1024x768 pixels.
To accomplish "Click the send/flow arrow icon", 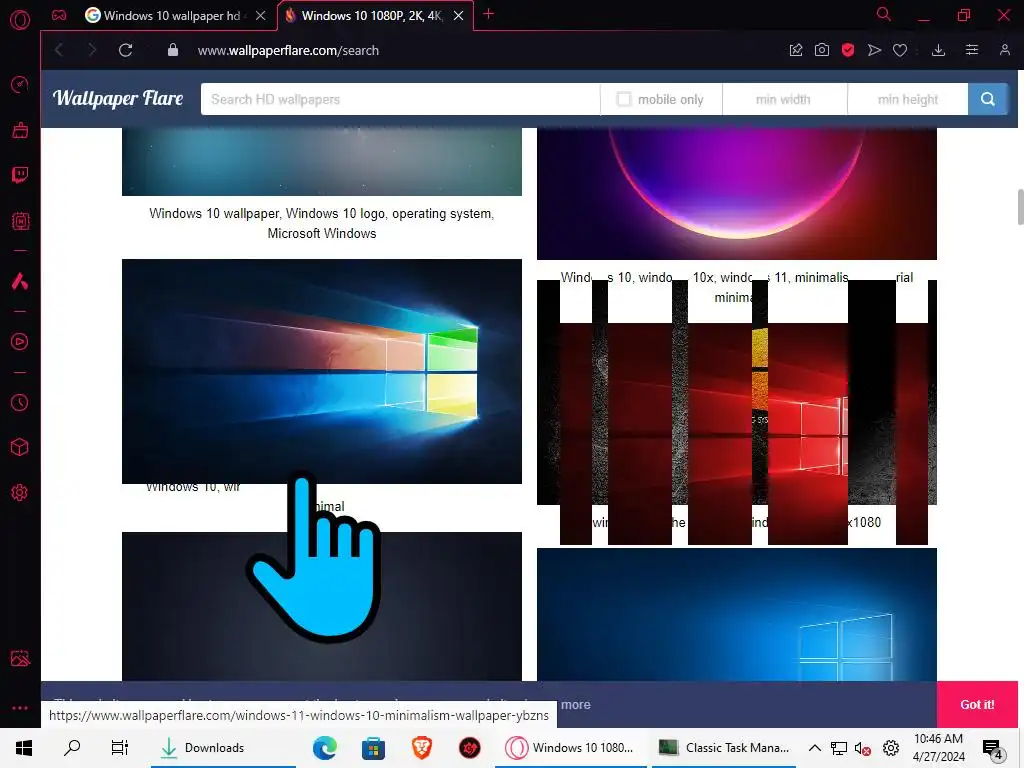I will click(x=874, y=50).
